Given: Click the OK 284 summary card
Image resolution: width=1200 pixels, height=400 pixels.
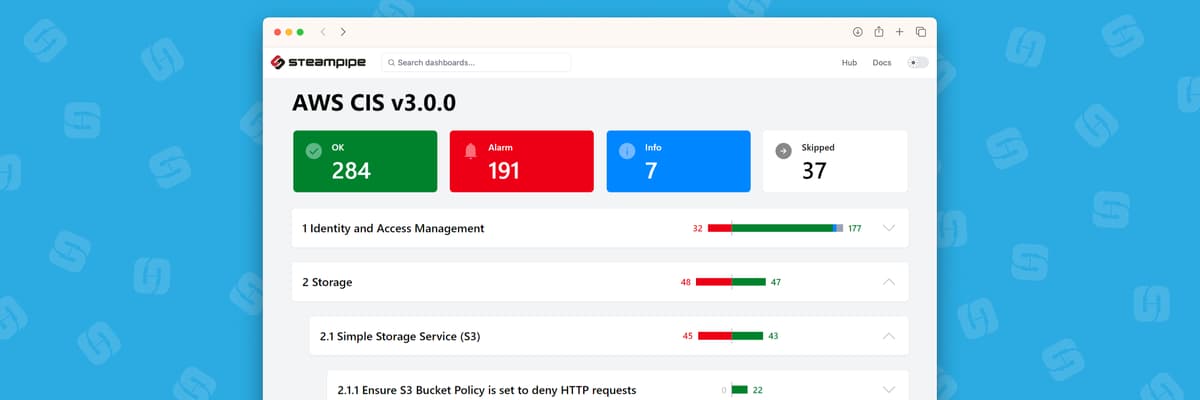Looking at the screenshot, I should pos(365,161).
